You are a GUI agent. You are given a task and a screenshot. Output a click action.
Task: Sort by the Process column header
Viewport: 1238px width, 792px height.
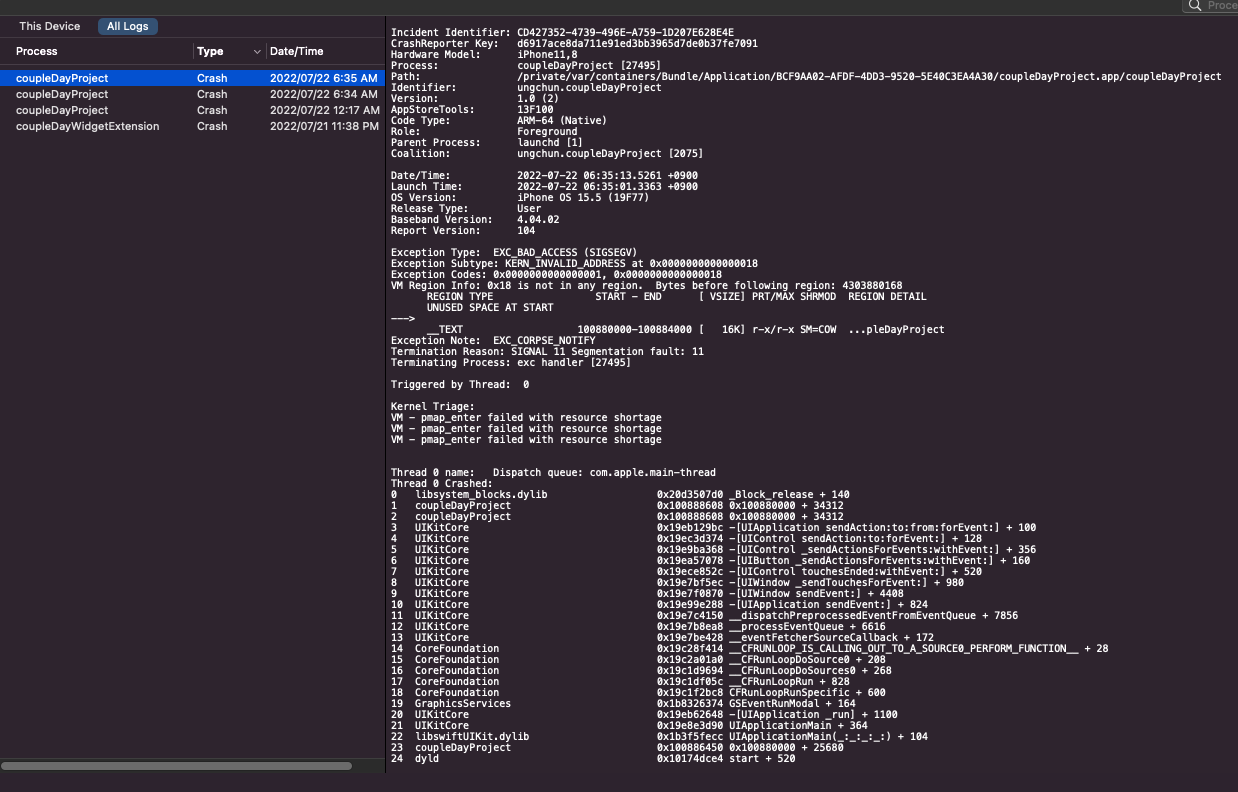pyautogui.click(x=37, y=51)
